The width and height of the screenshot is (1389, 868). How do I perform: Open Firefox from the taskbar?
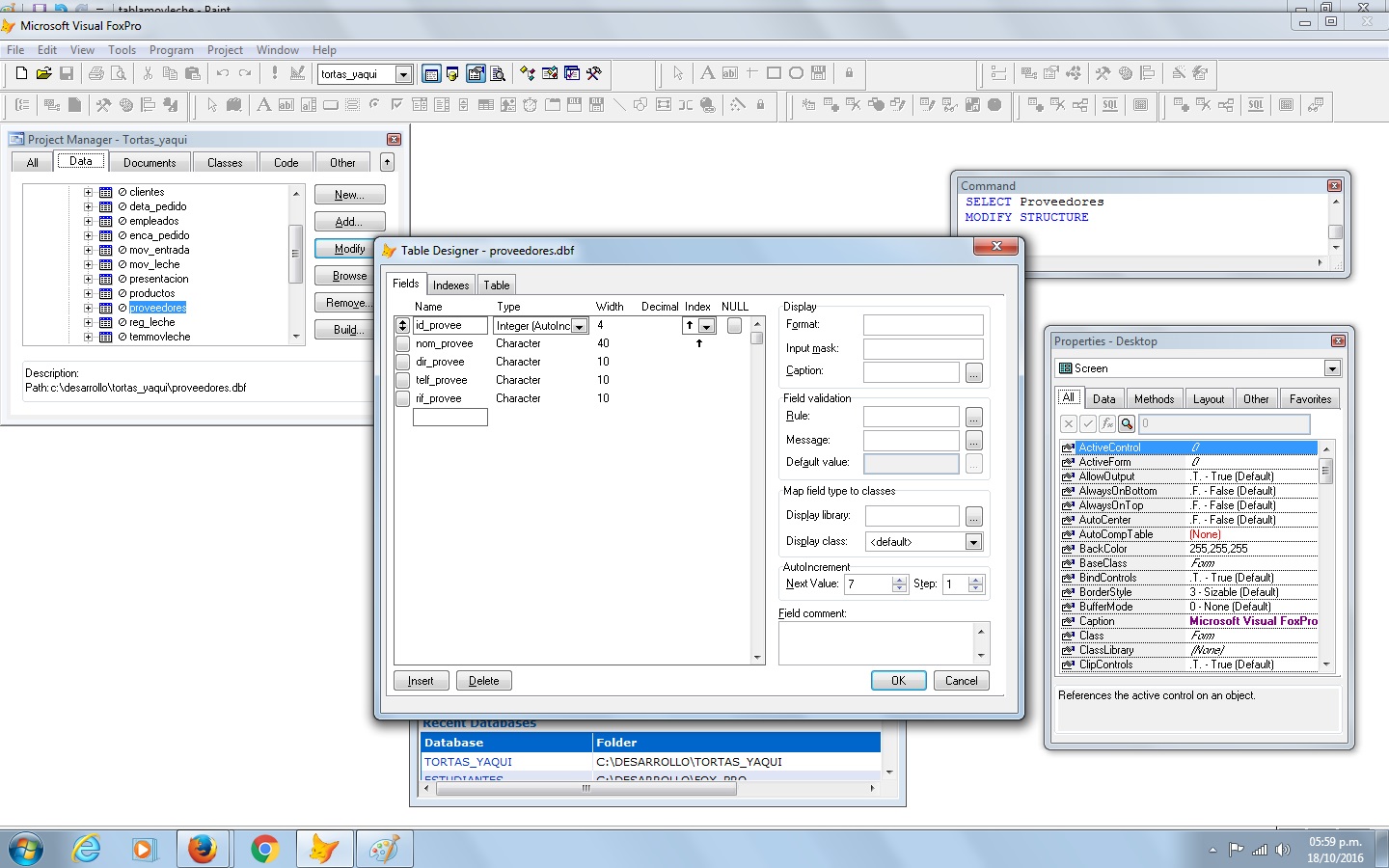(x=203, y=849)
